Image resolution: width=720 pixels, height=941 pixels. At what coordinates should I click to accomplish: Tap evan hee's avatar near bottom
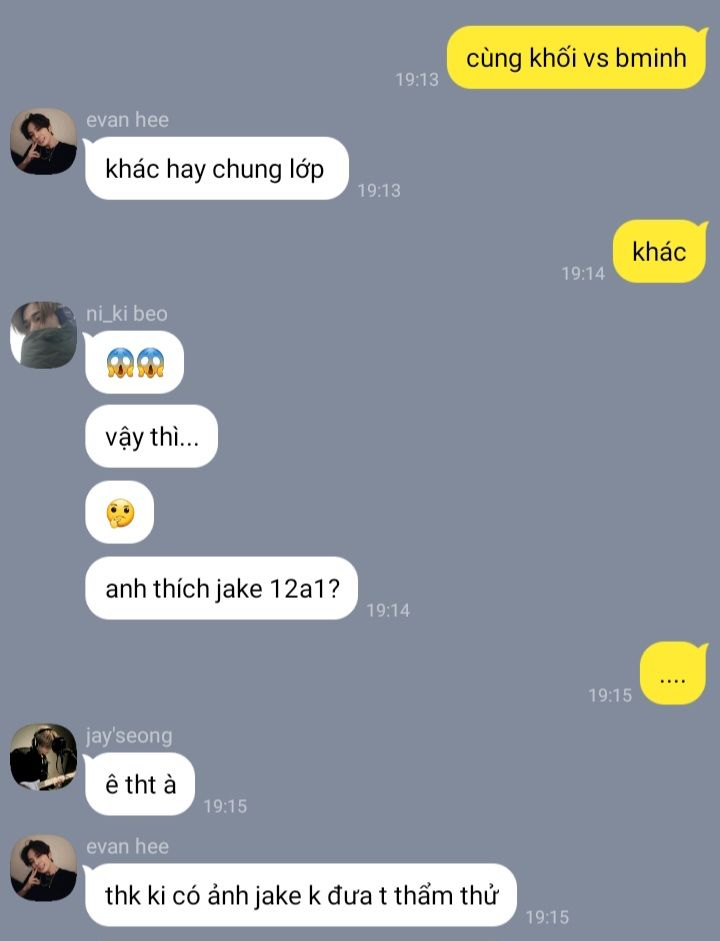coord(44,868)
